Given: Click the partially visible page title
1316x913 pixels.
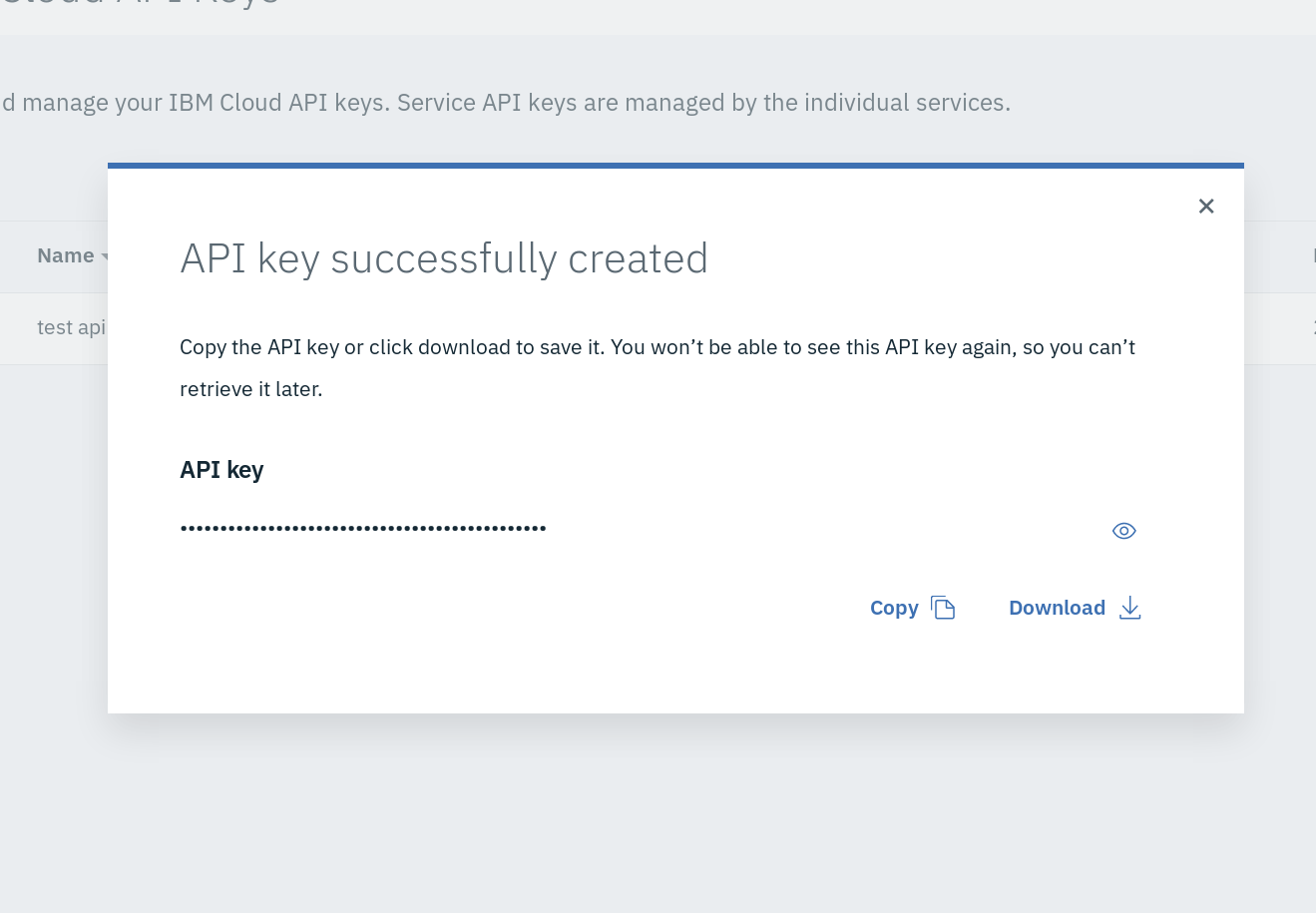Looking at the screenshot, I should [x=140, y=4].
